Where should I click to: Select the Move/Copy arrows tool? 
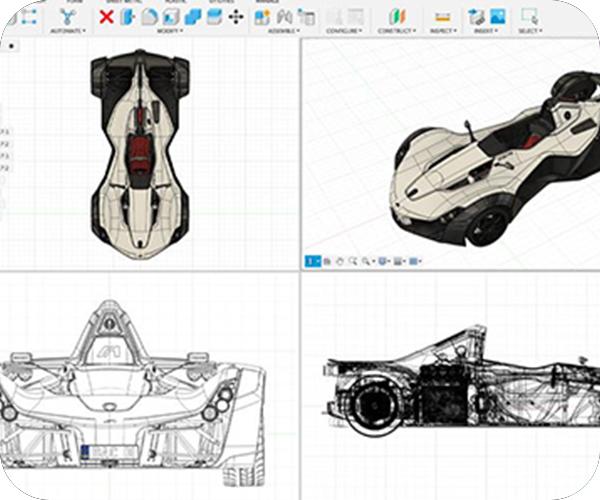(236, 17)
